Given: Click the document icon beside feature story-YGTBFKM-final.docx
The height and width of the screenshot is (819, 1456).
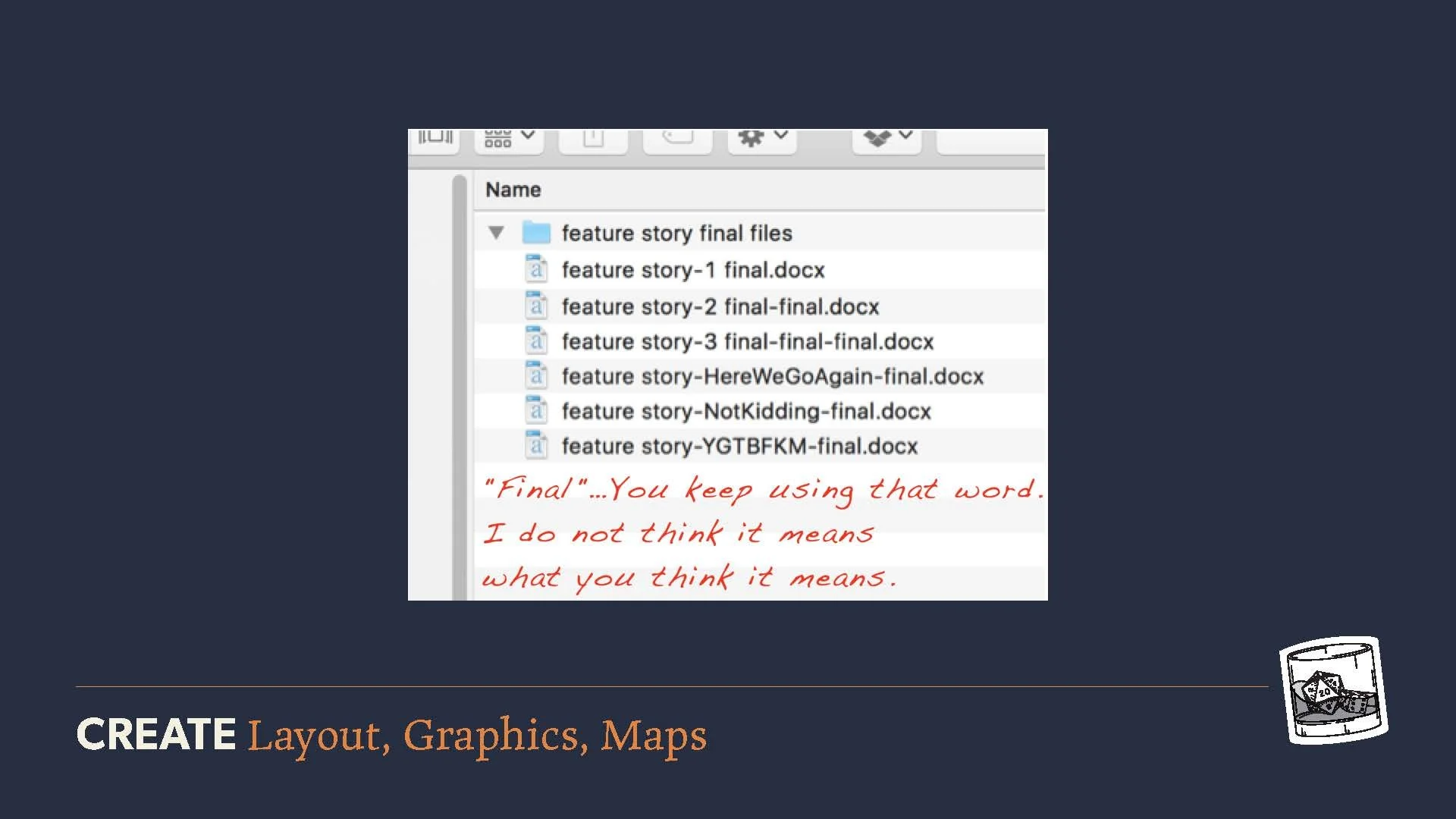Looking at the screenshot, I should (x=536, y=445).
